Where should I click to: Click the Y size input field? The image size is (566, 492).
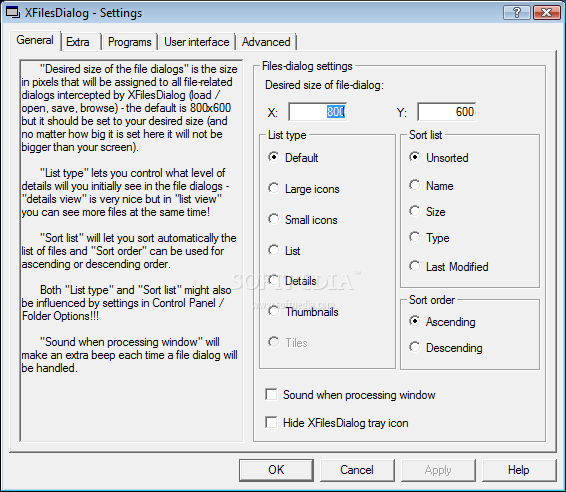click(x=447, y=112)
